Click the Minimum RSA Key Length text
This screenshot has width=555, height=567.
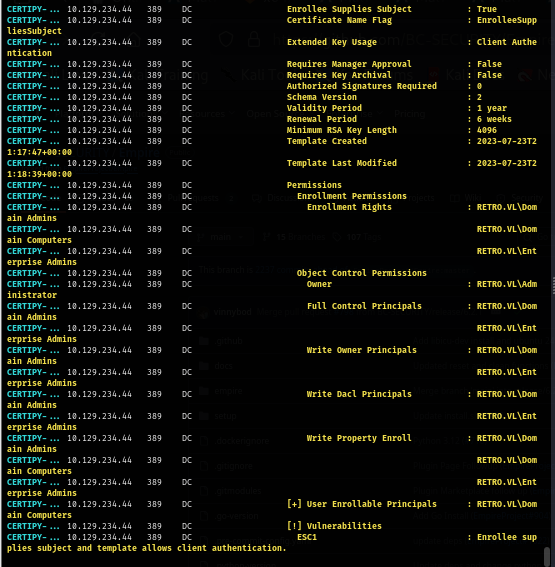pos(342,130)
